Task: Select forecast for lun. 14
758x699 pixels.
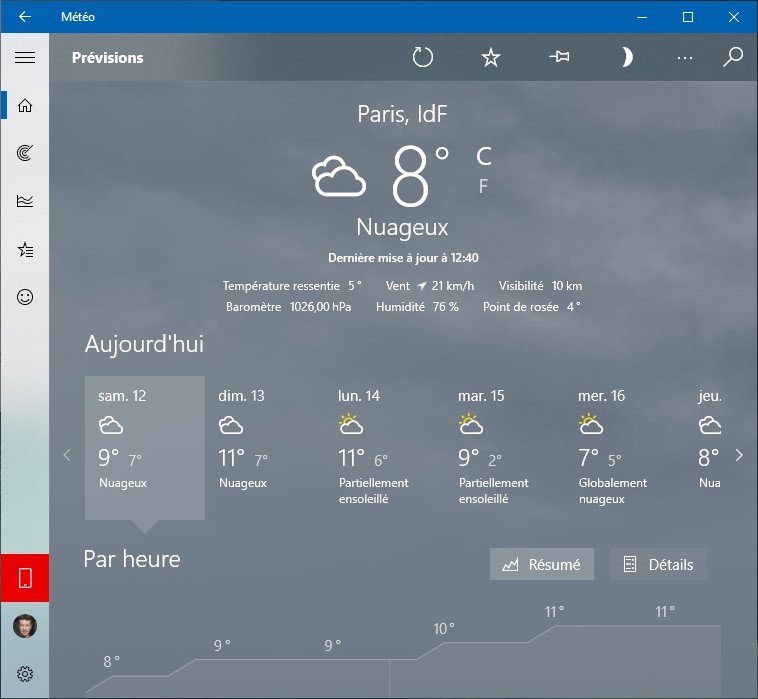Action: point(384,447)
